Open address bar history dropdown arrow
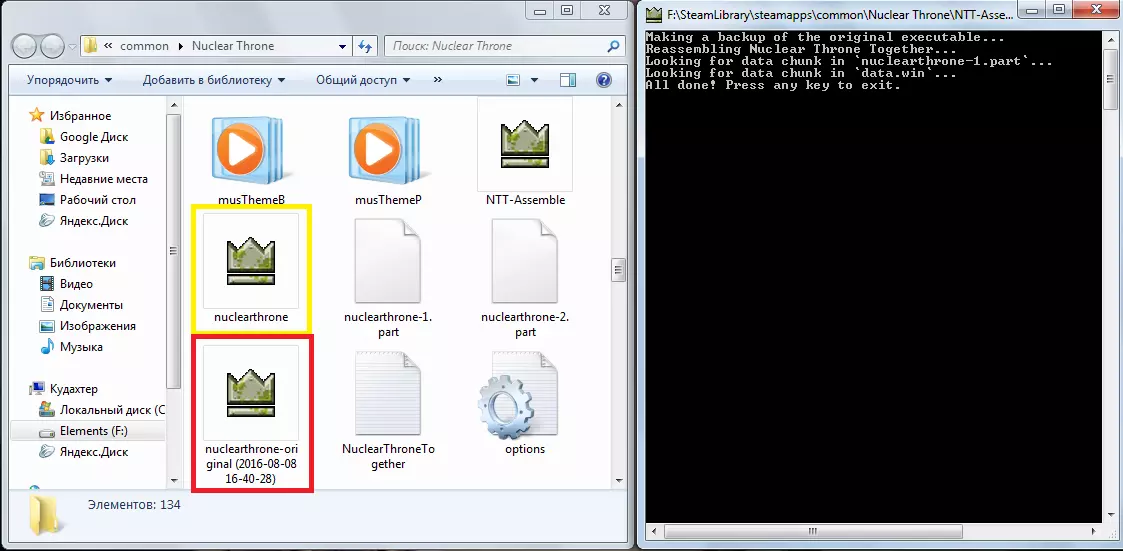 pyautogui.click(x=342, y=46)
